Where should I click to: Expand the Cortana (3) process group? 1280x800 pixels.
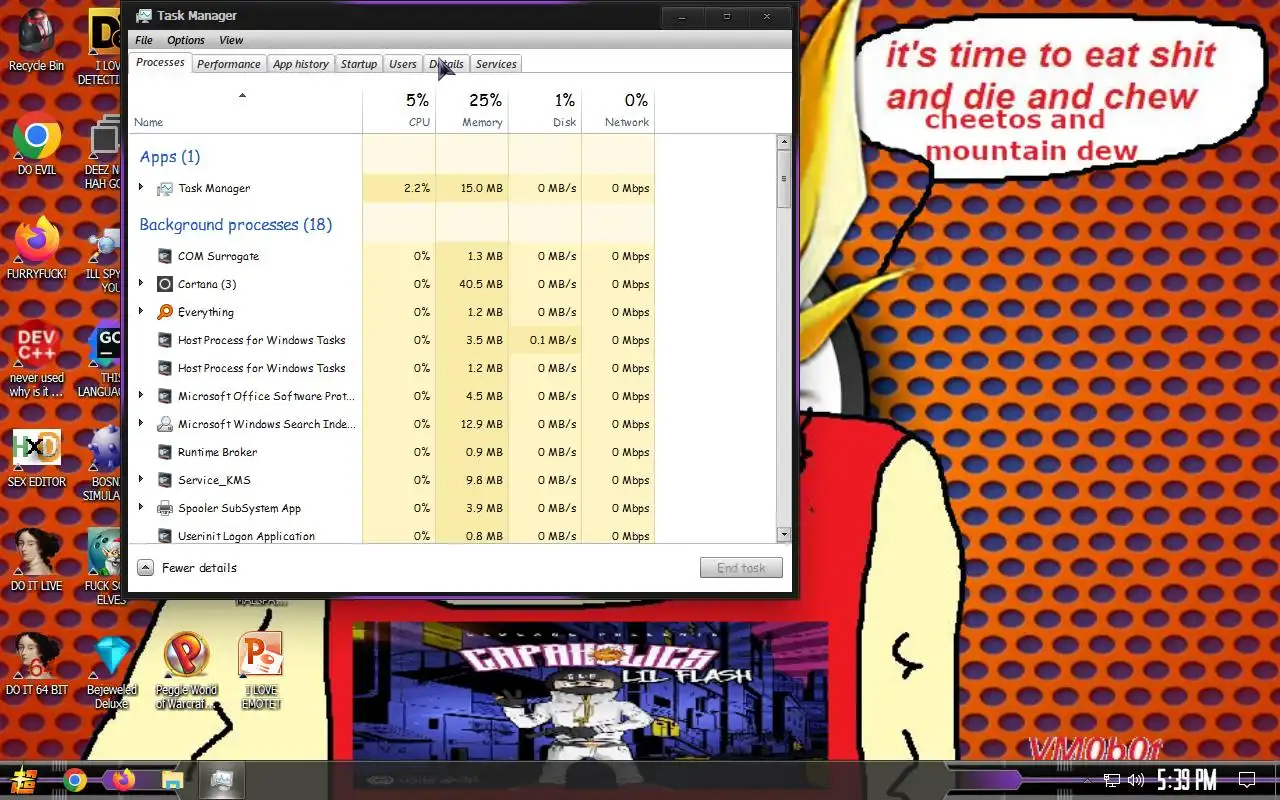tap(141, 284)
